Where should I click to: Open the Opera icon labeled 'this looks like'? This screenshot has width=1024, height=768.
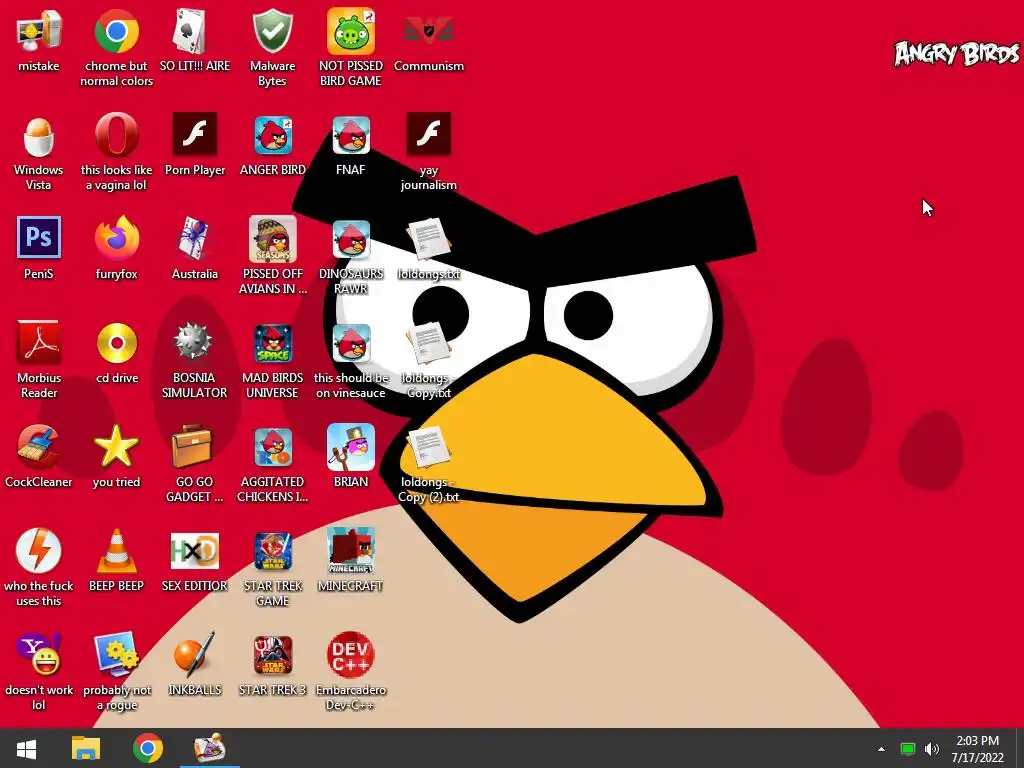[x=116, y=136]
